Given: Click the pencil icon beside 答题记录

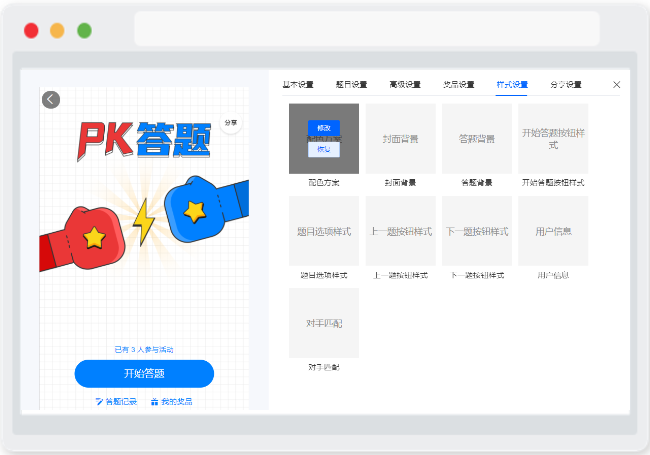Looking at the screenshot, I should tap(99, 402).
